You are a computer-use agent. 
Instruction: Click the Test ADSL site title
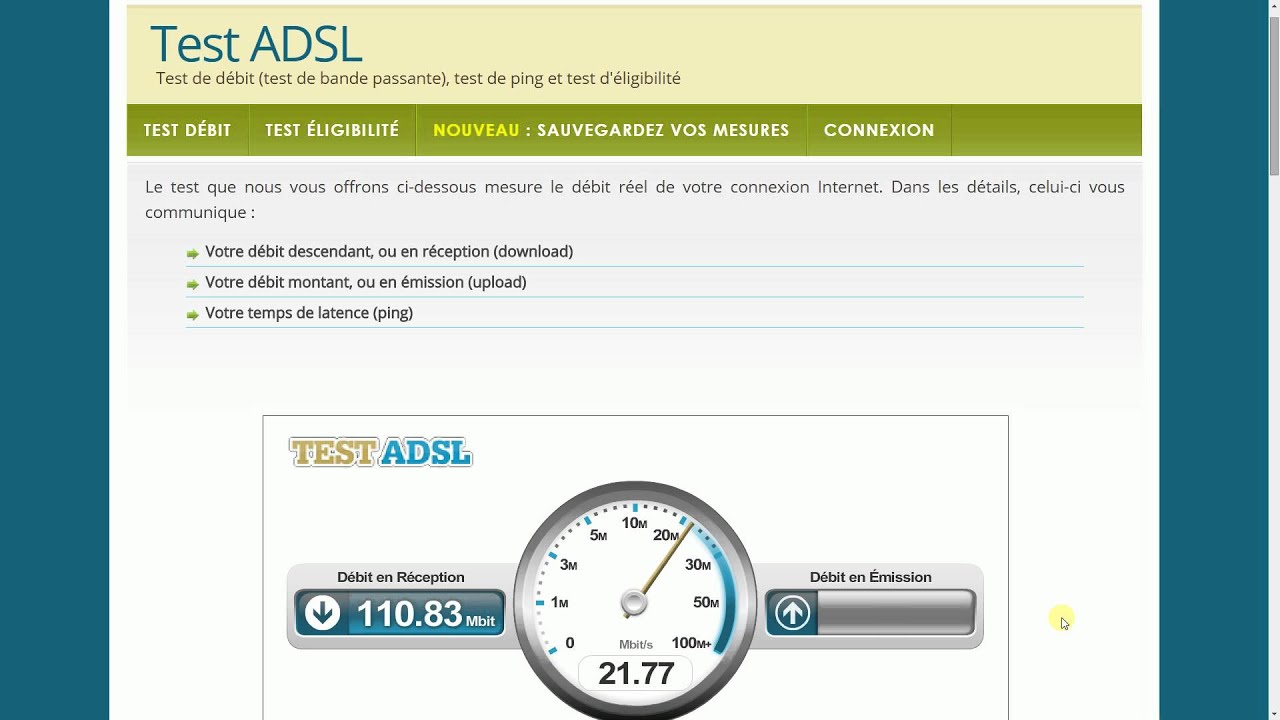[x=256, y=44]
